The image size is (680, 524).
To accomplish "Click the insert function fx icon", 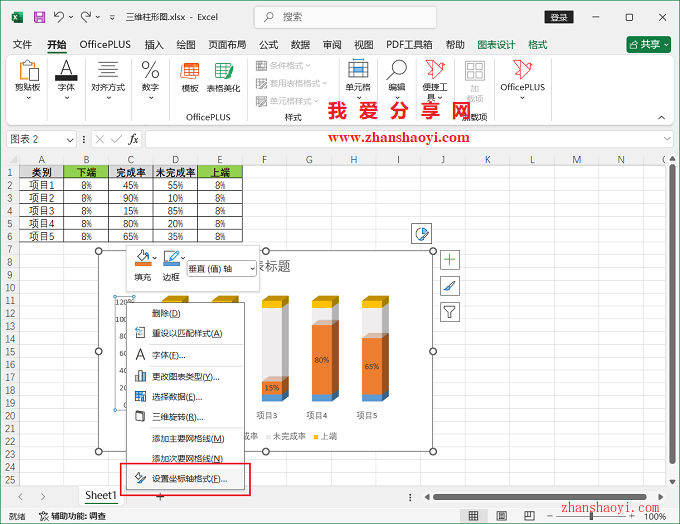I will (133, 139).
